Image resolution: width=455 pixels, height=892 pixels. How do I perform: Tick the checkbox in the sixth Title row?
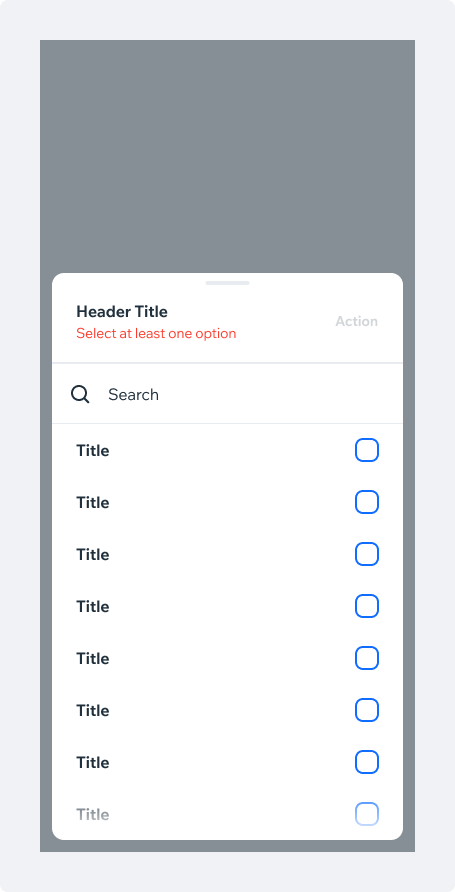tap(367, 711)
